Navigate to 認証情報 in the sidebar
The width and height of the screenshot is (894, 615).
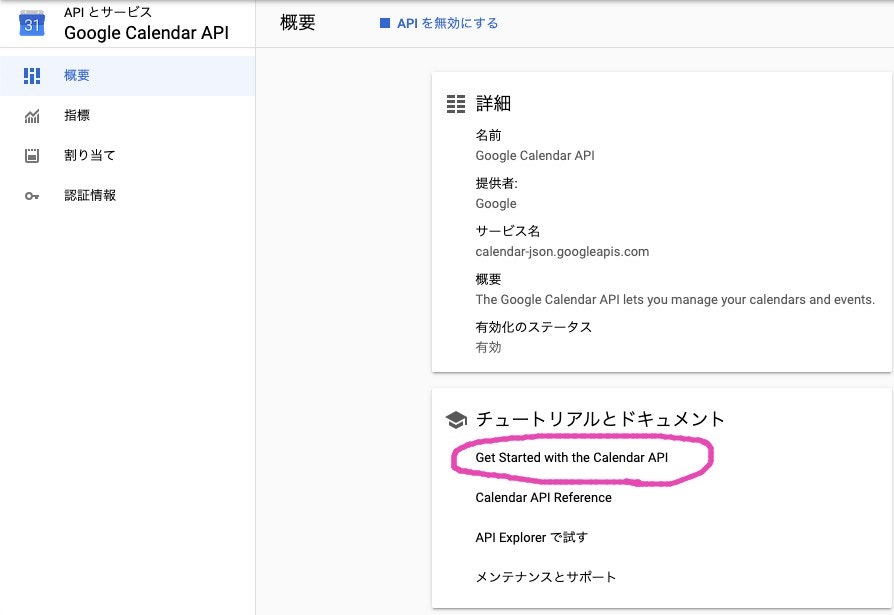coord(128,196)
